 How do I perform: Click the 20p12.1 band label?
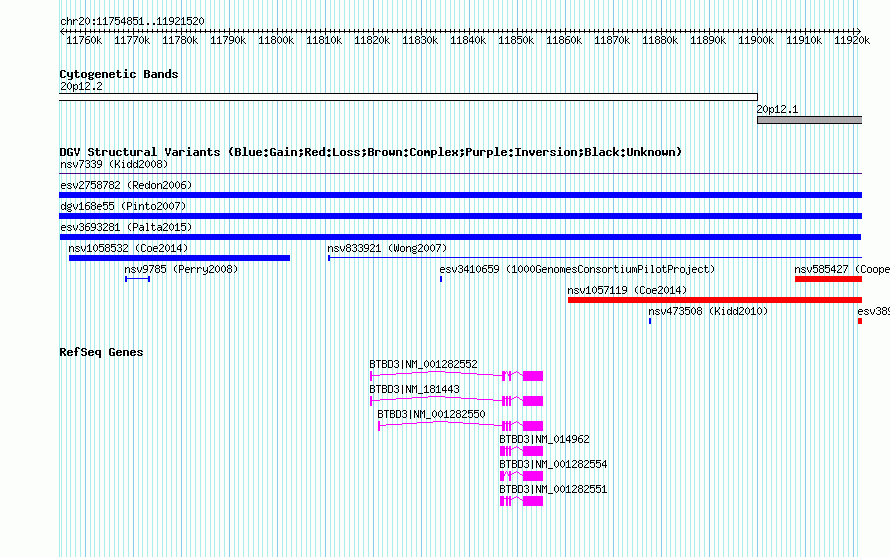pos(778,109)
